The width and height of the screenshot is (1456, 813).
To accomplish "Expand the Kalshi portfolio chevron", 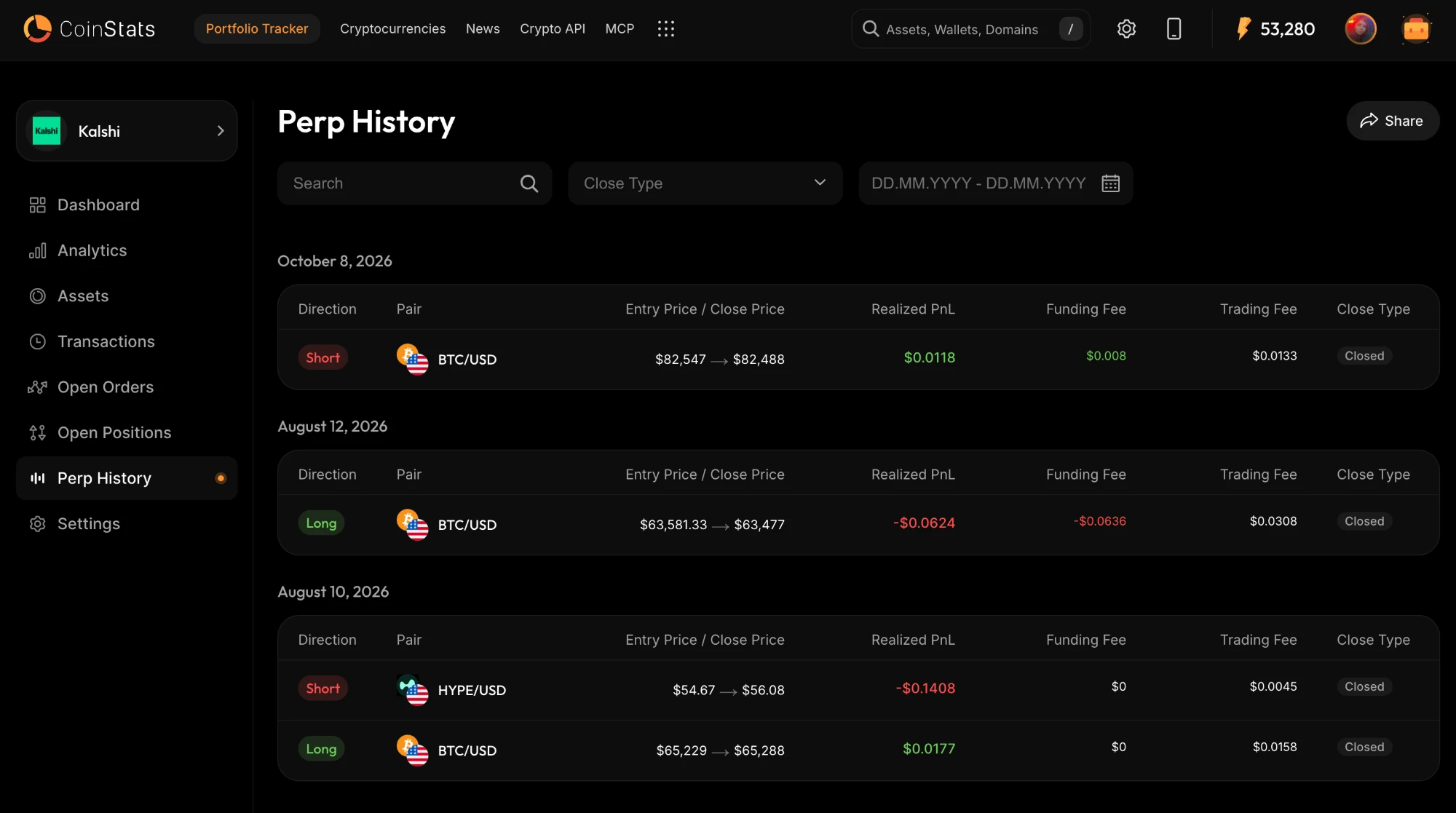I will point(221,131).
